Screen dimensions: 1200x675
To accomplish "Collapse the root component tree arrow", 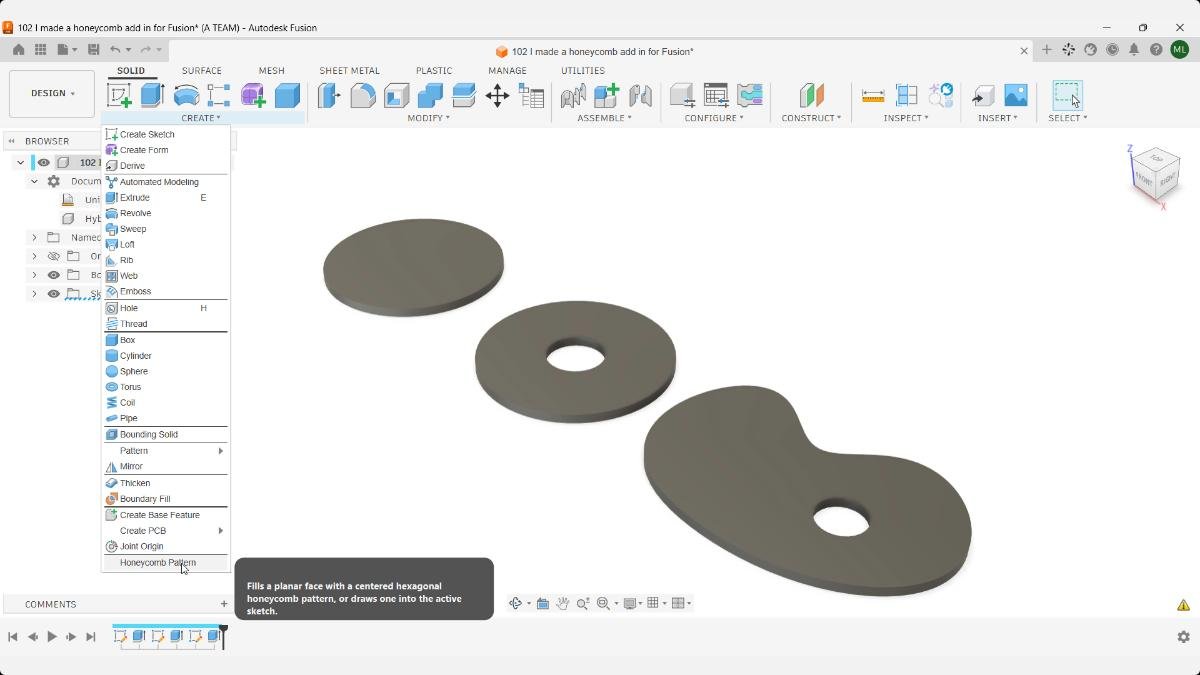I will tap(20, 162).
